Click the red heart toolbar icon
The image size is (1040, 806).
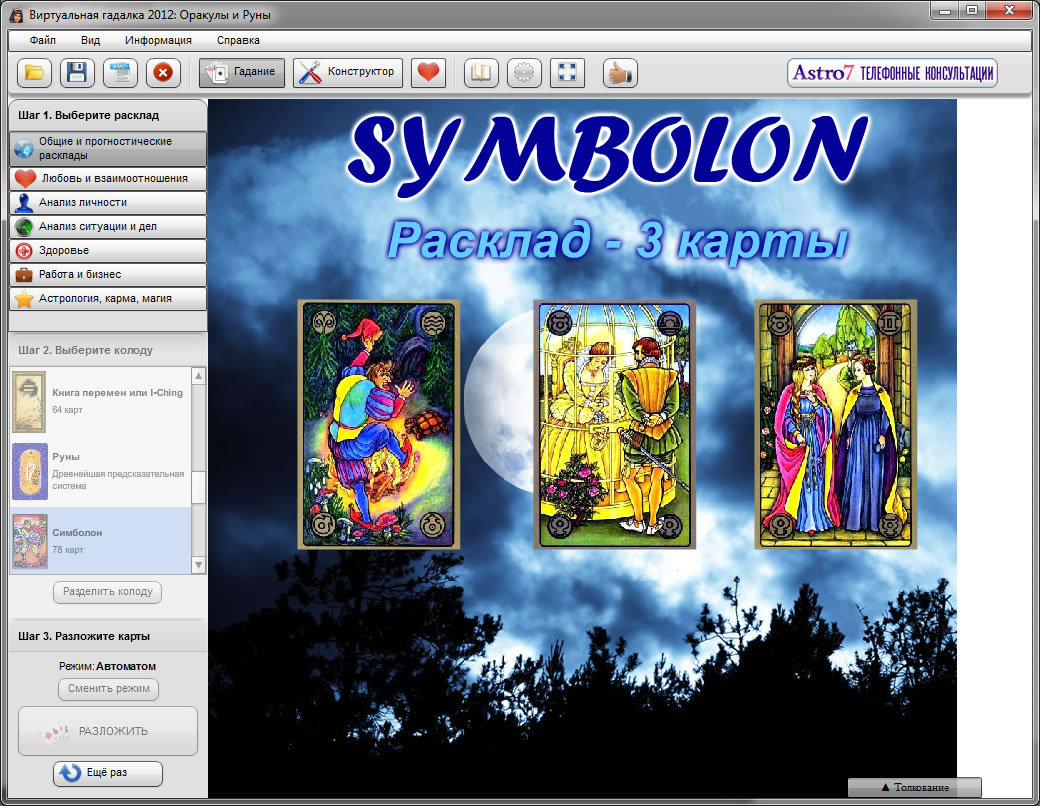[x=428, y=72]
